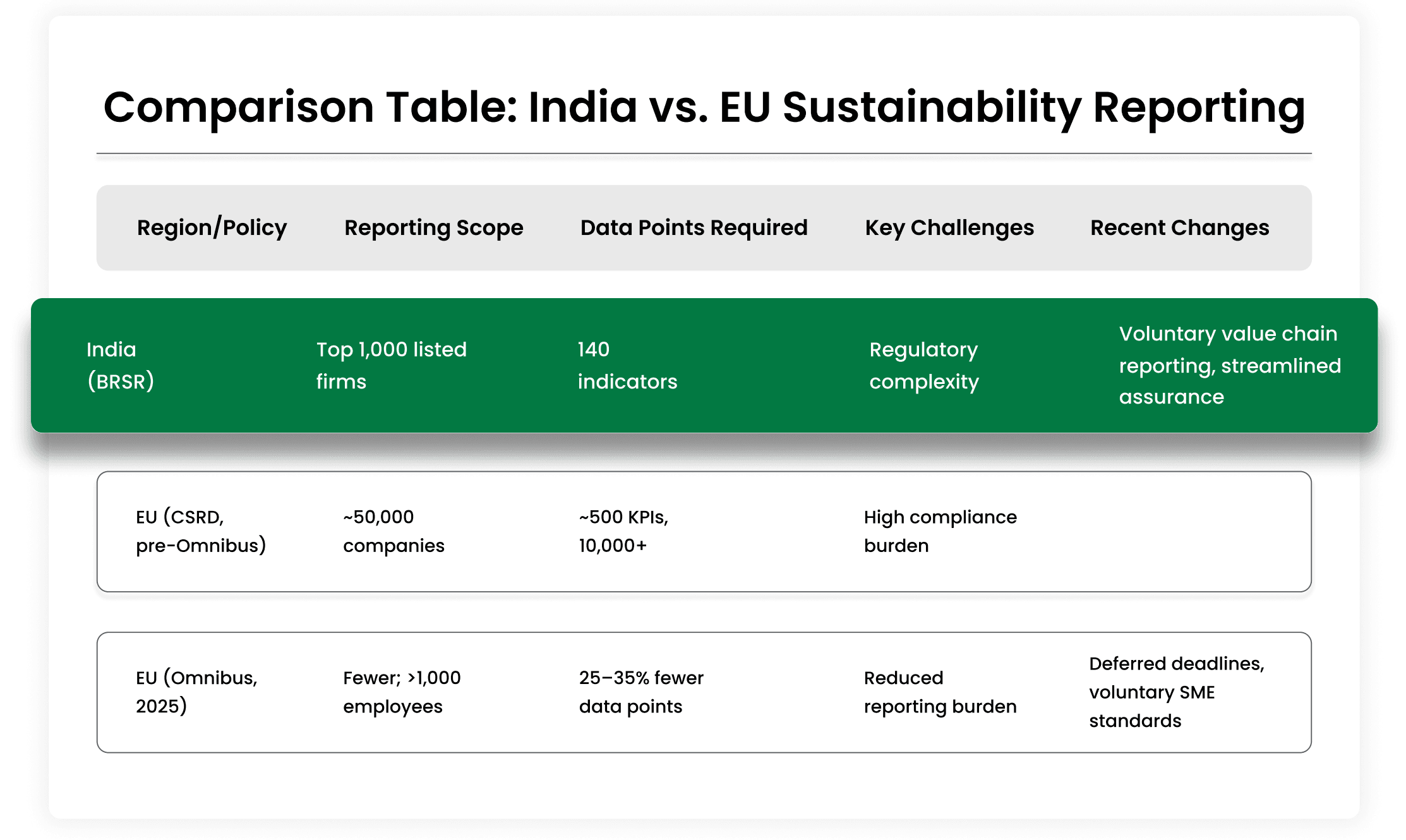Click the Comparison Table title heading

[x=704, y=107]
